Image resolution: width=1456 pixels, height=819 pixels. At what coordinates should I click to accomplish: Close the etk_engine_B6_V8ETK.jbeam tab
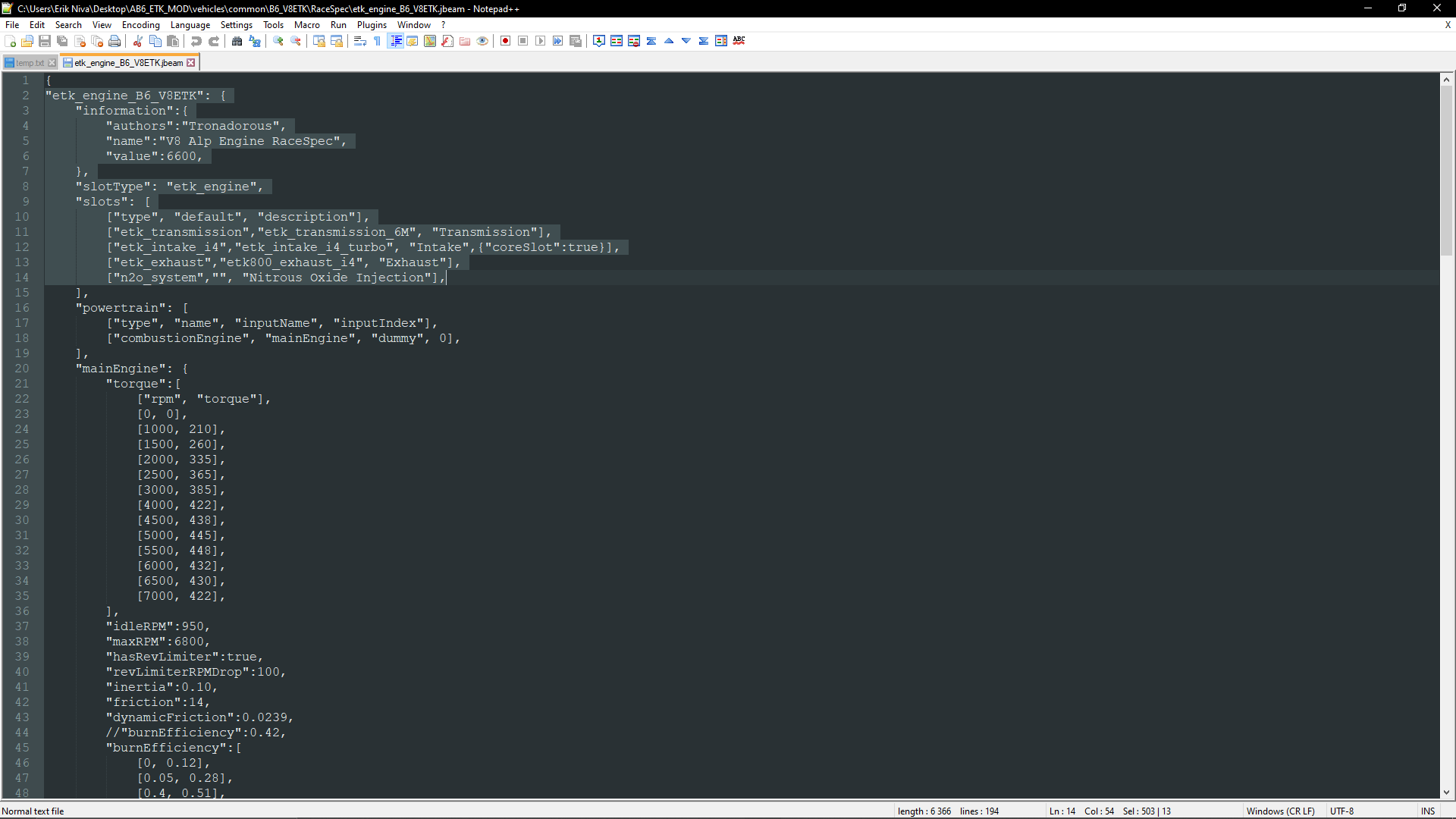point(191,63)
